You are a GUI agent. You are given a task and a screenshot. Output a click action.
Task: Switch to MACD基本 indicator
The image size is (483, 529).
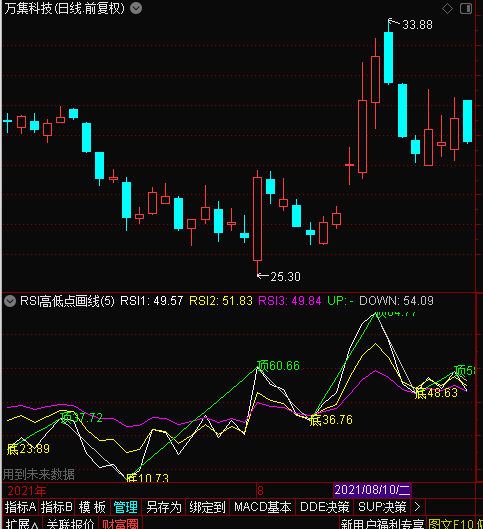point(262,507)
